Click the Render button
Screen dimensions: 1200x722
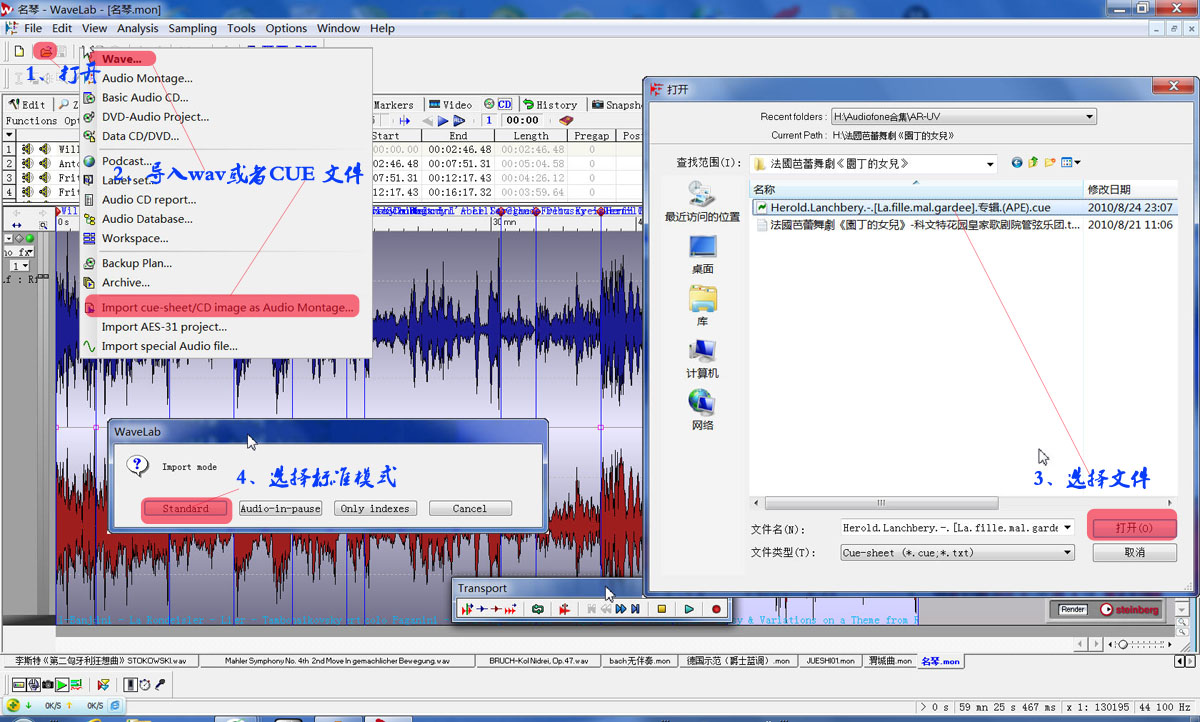[1072, 609]
